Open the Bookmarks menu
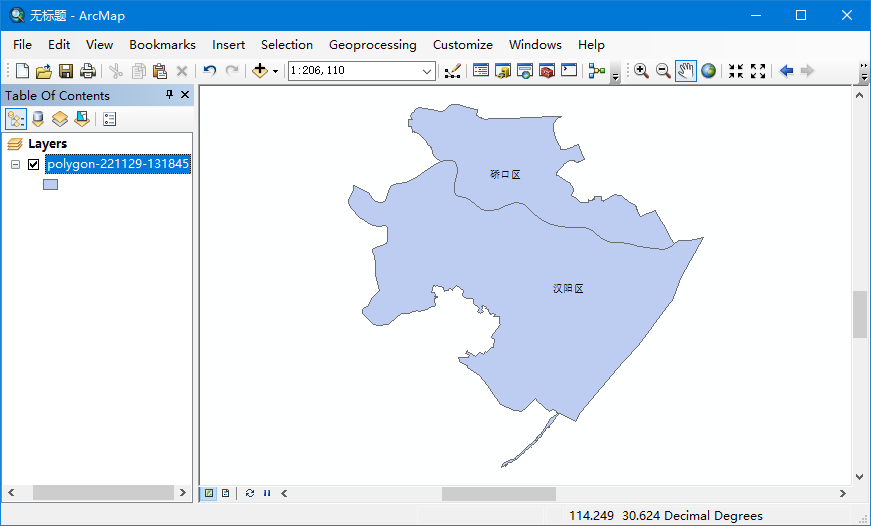This screenshot has height=526, width=871. [162, 44]
